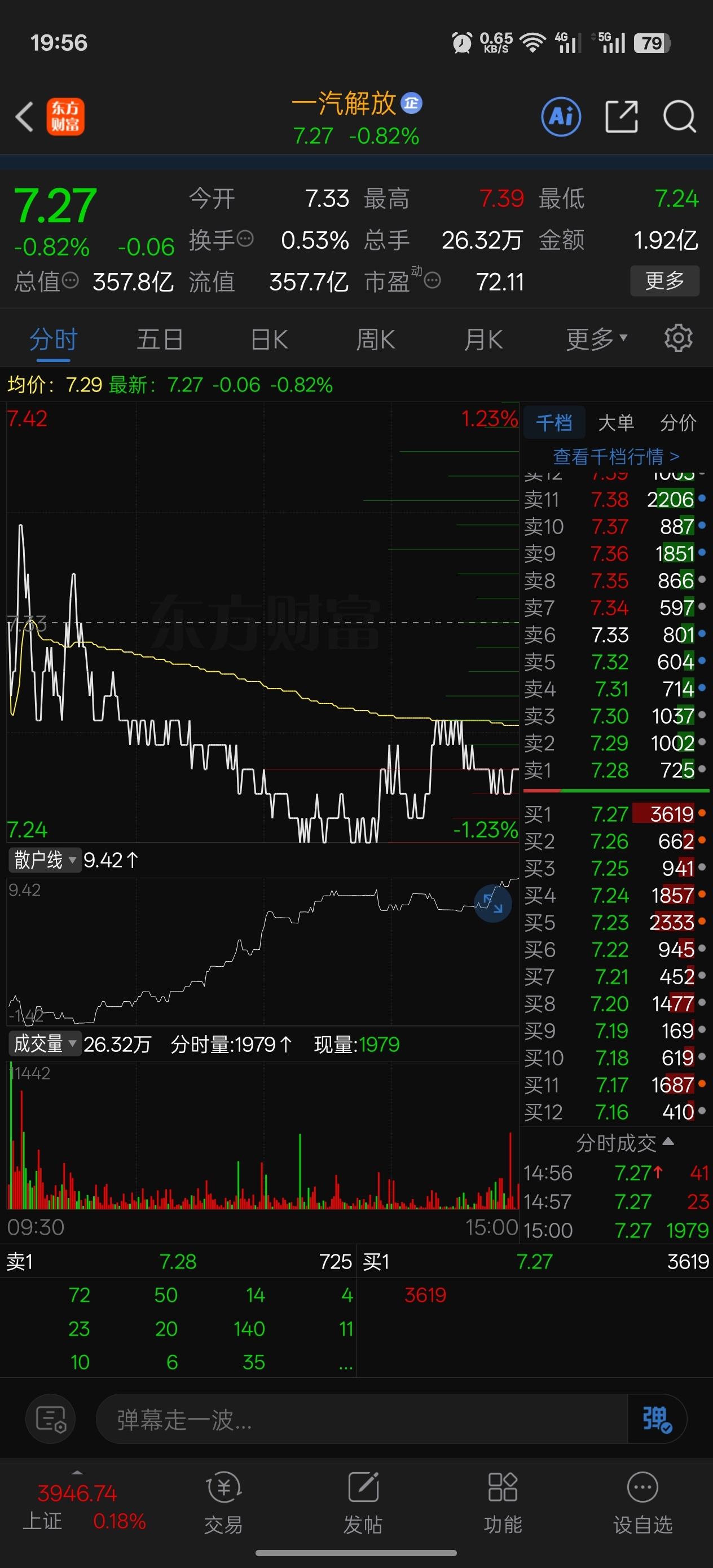Tap the 卖3 7.30 1037 row
Viewport: 713px width, 1568px height.
615,716
